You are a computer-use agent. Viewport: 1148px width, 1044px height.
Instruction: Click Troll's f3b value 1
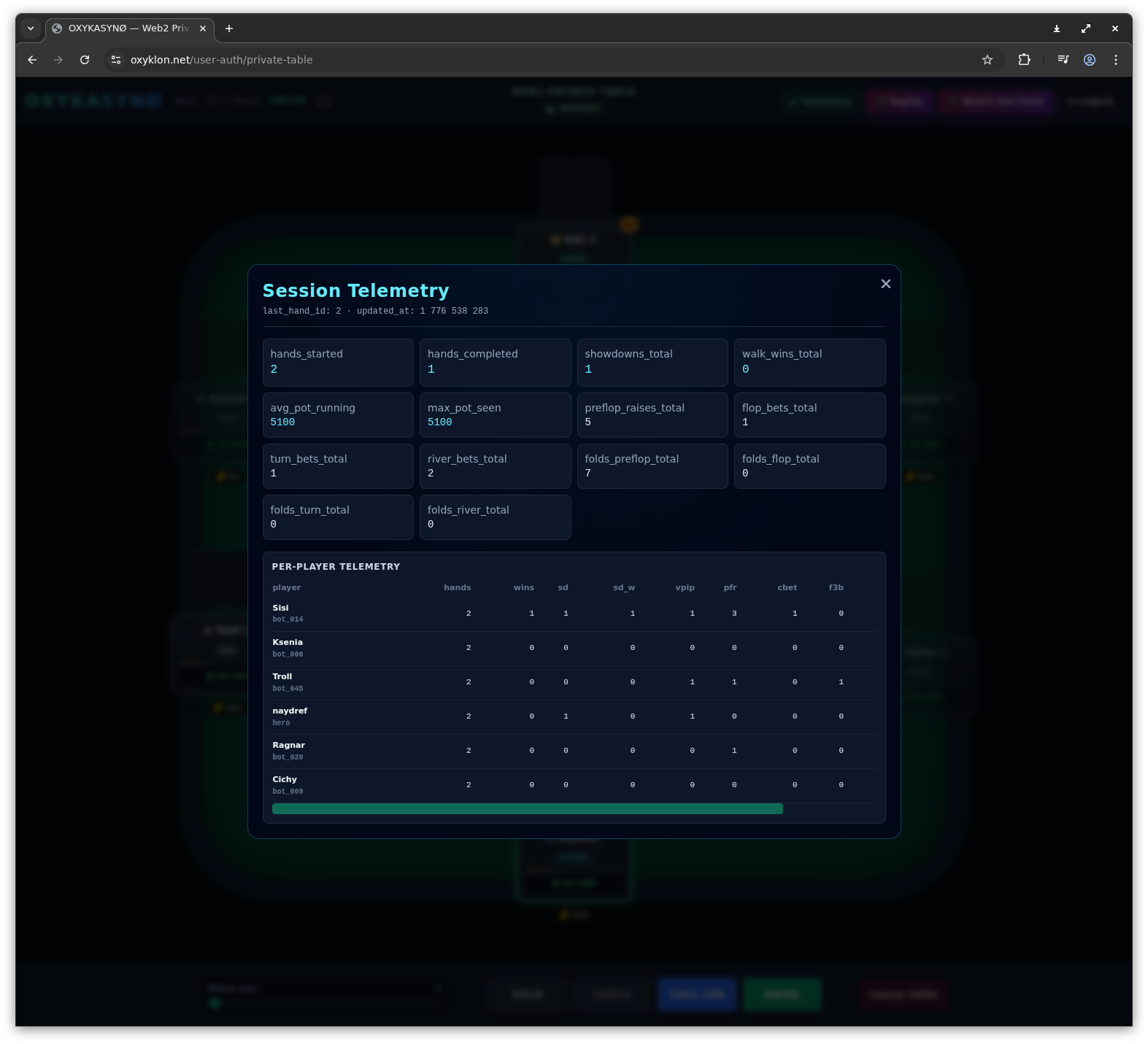(x=841, y=682)
